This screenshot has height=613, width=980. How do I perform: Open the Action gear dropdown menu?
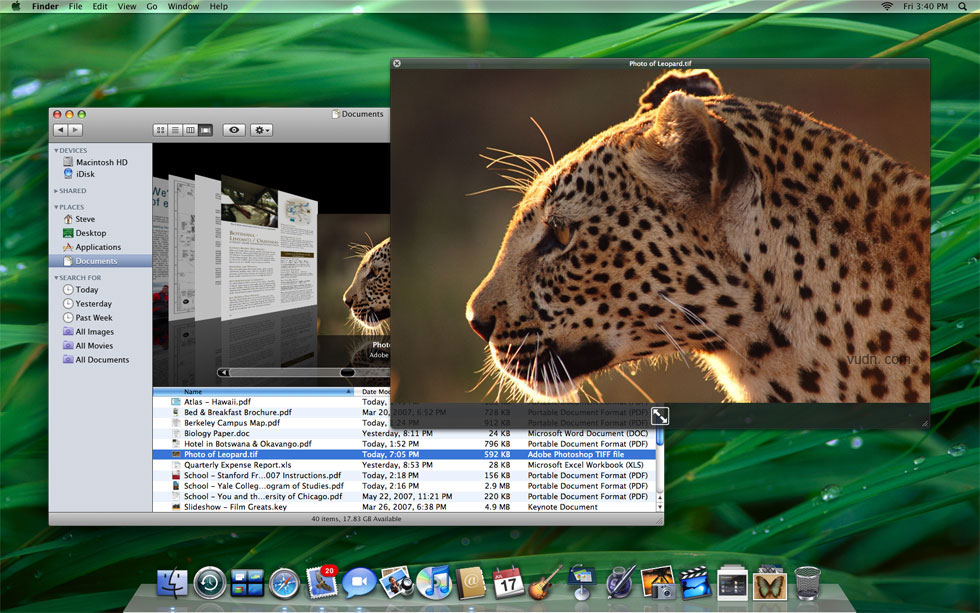pyautogui.click(x=261, y=130)
